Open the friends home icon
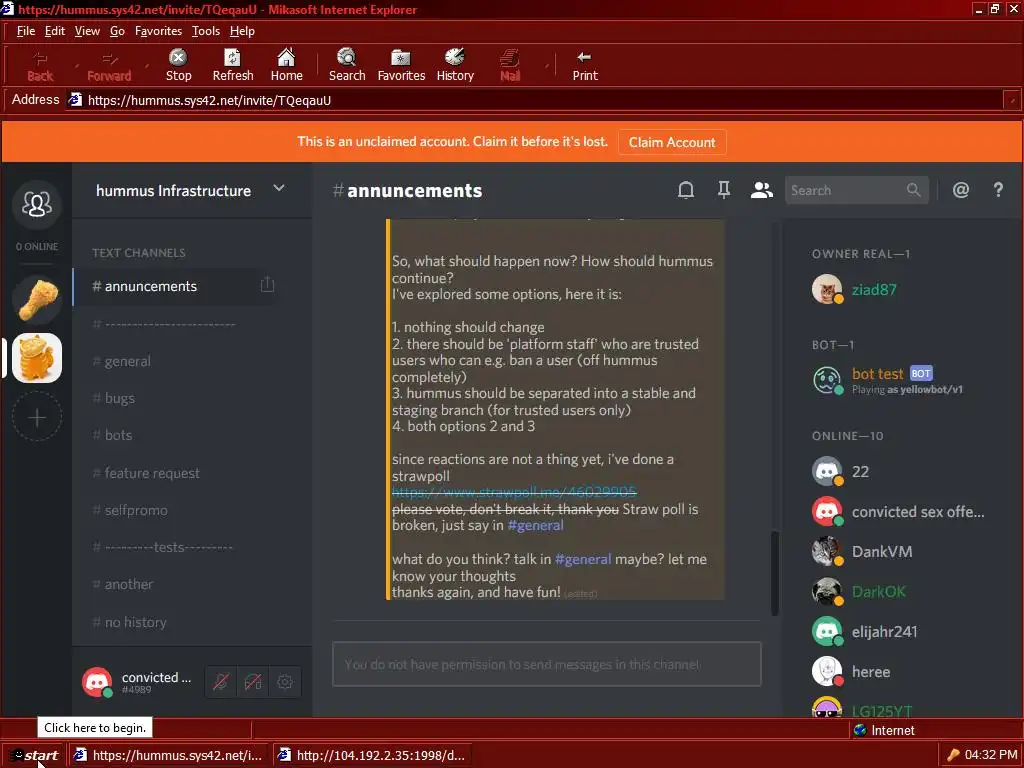1024x768 pixels. [37, 204]
